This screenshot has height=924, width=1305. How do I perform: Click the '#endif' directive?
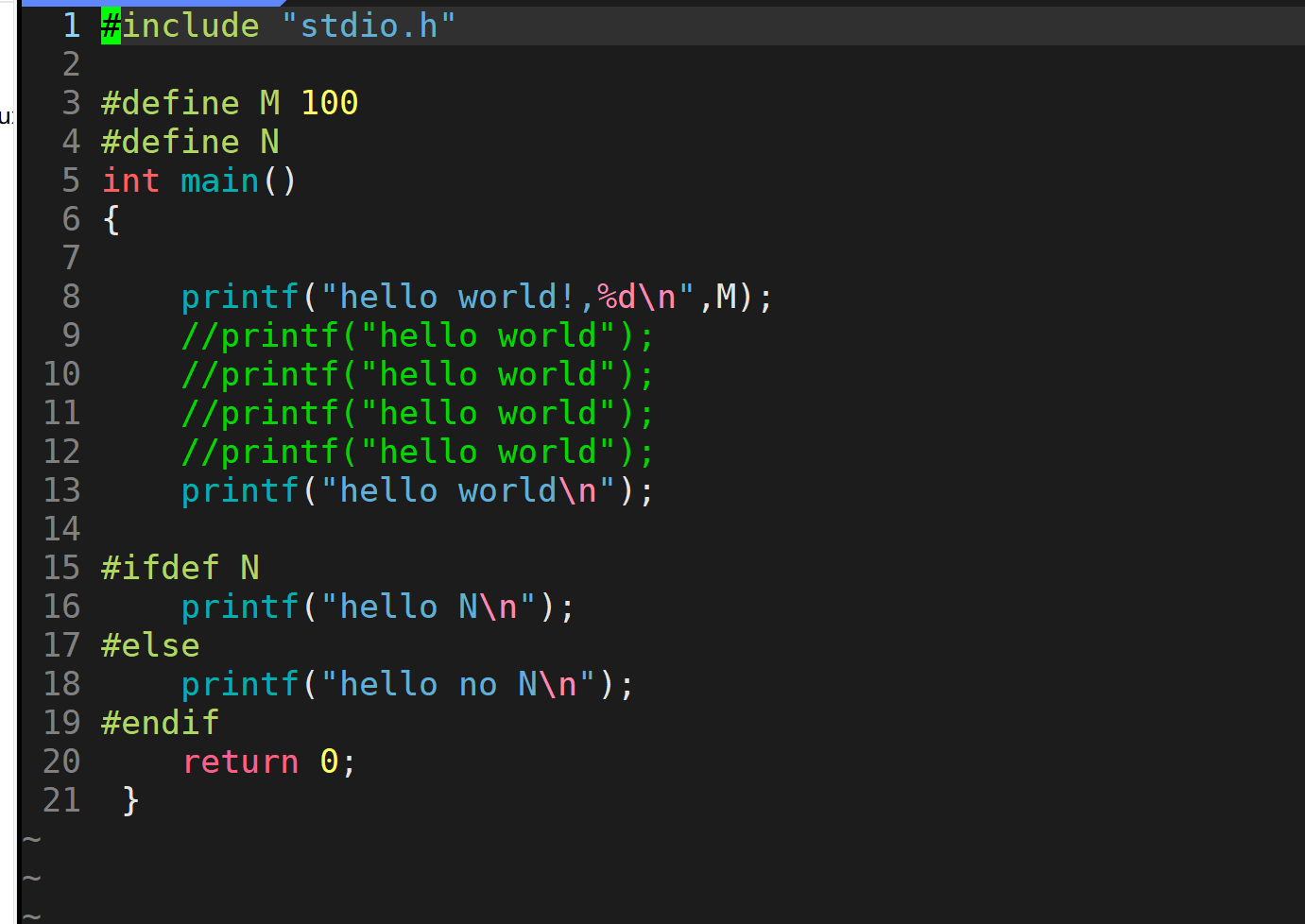(161, 723)
